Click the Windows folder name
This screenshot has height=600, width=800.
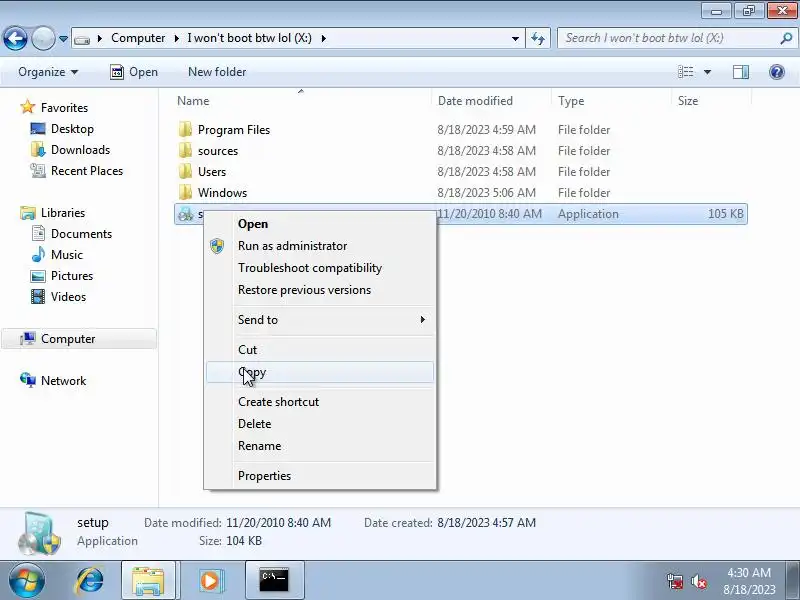(222, 193)
